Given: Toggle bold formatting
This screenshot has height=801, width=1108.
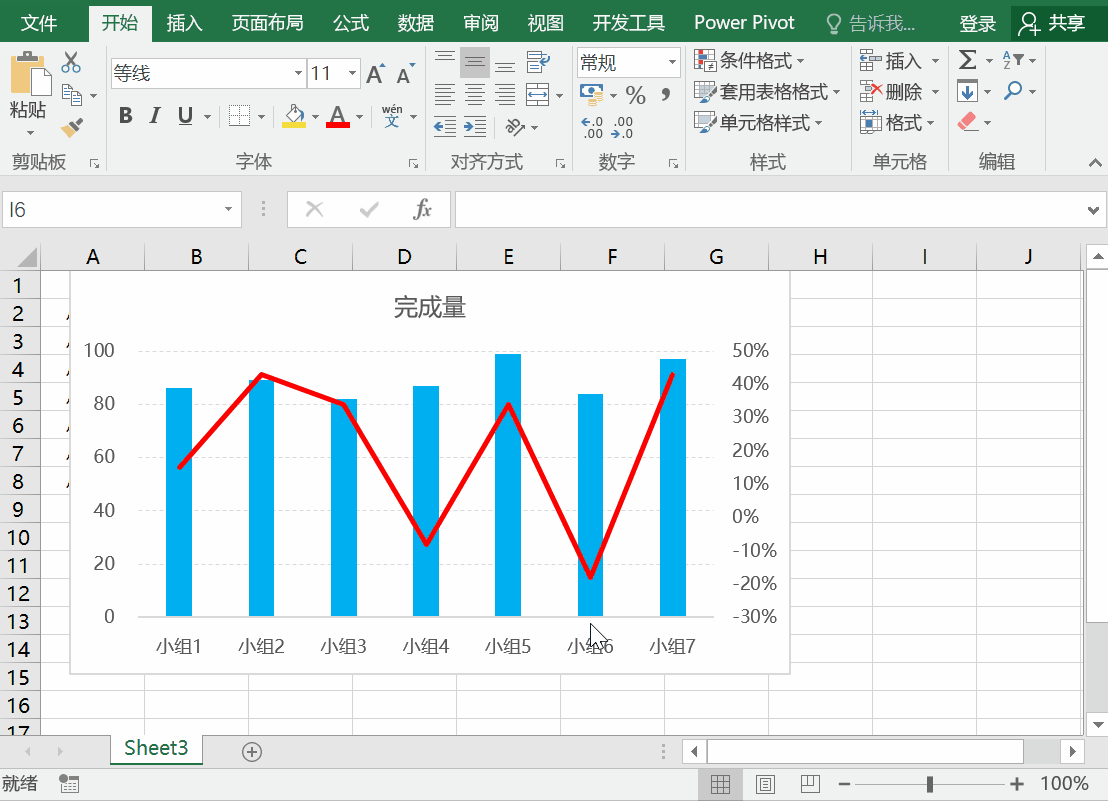Looking at the screenshot, I should pyautogui.click(x=126, y=116).
